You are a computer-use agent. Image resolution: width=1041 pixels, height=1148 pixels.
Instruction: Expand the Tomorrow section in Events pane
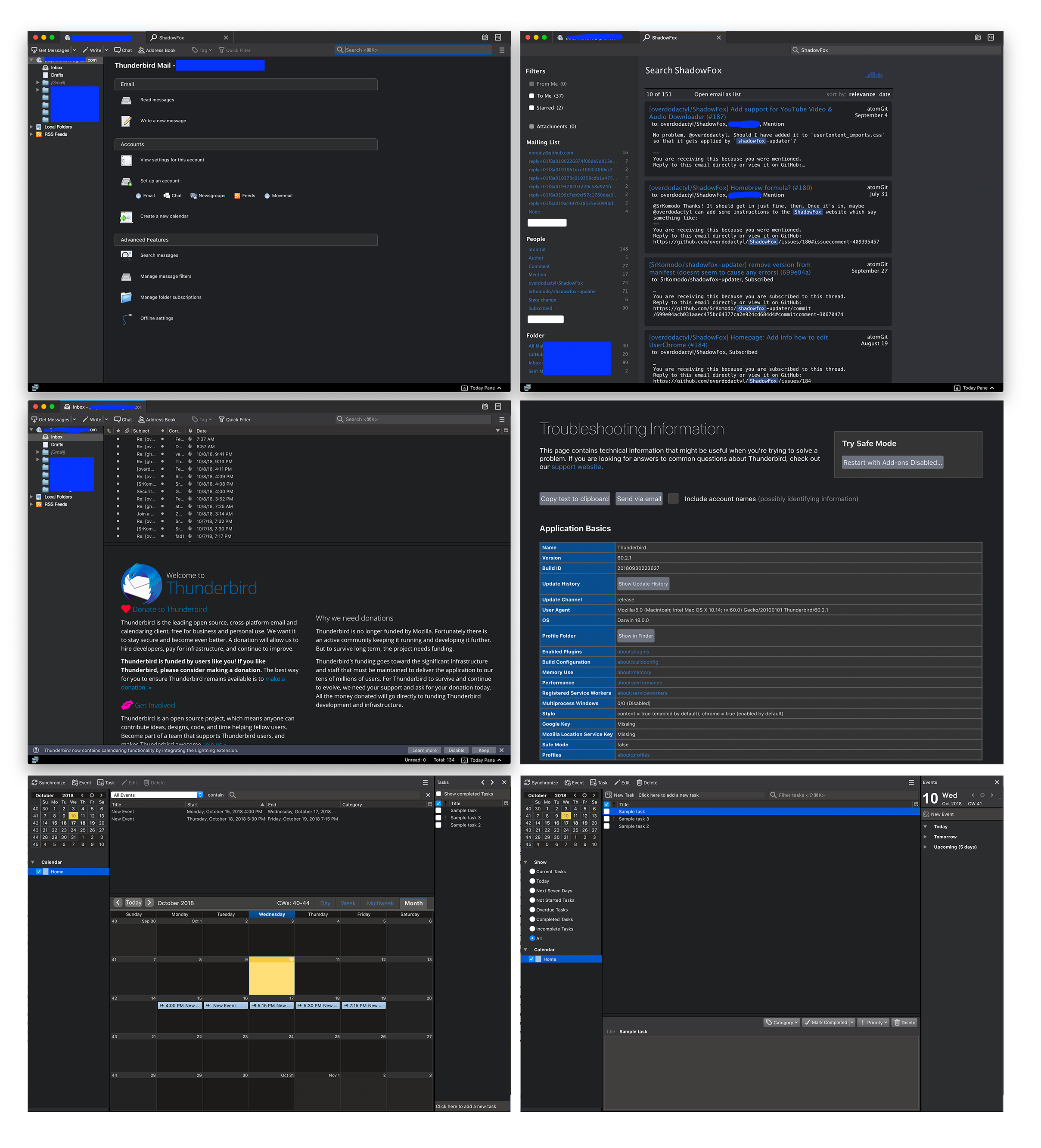925,837
